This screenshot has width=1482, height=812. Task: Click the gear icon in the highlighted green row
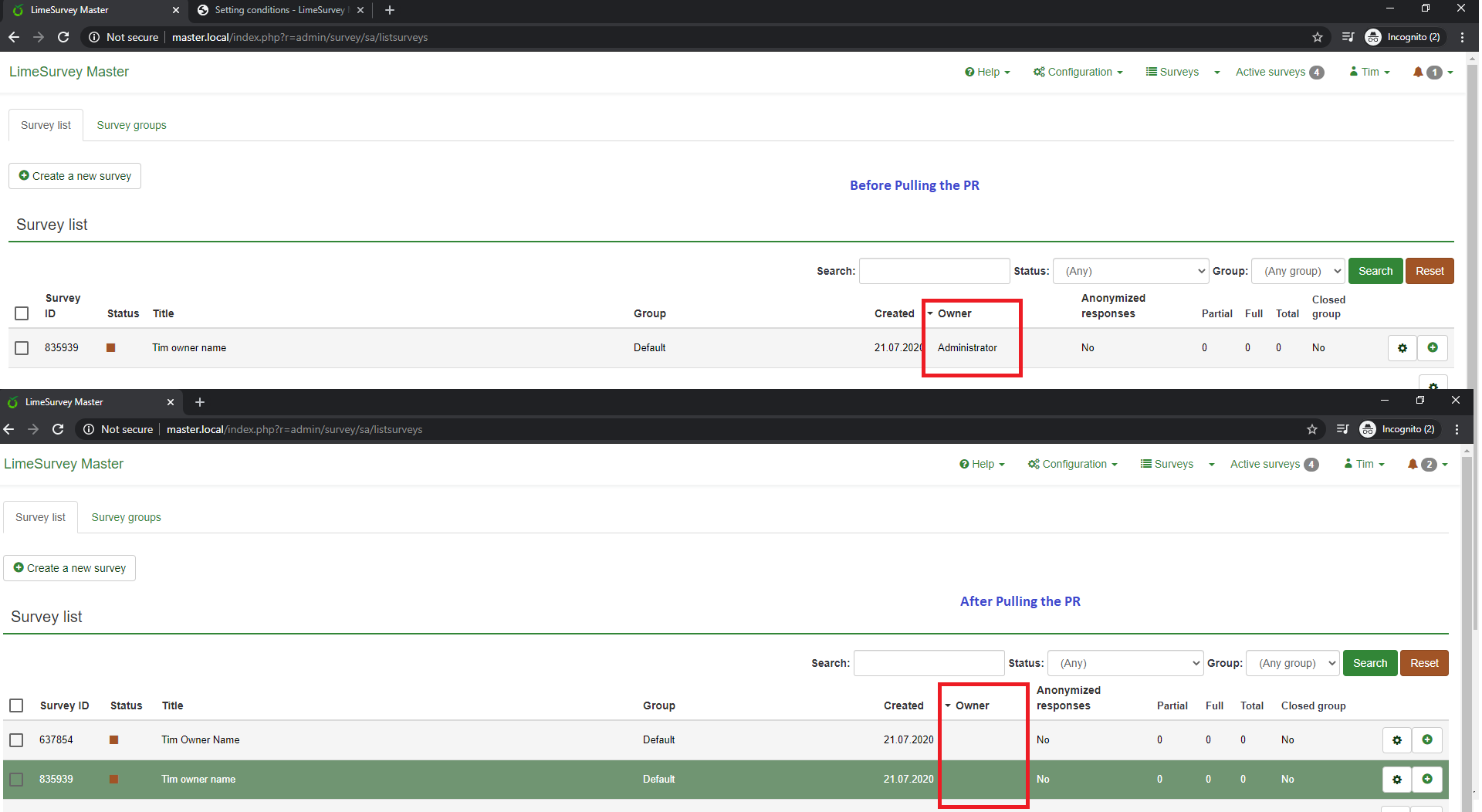(1396, 780)
